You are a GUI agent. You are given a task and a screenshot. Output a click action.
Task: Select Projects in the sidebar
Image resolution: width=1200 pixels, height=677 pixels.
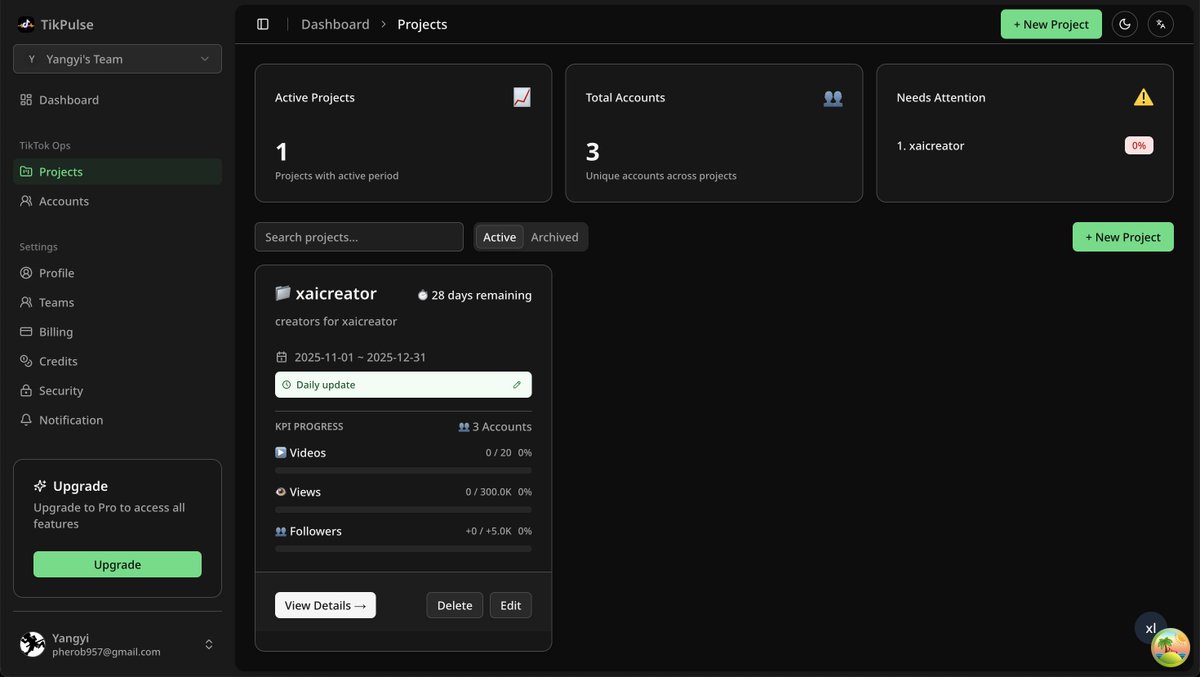pos(117,172)
